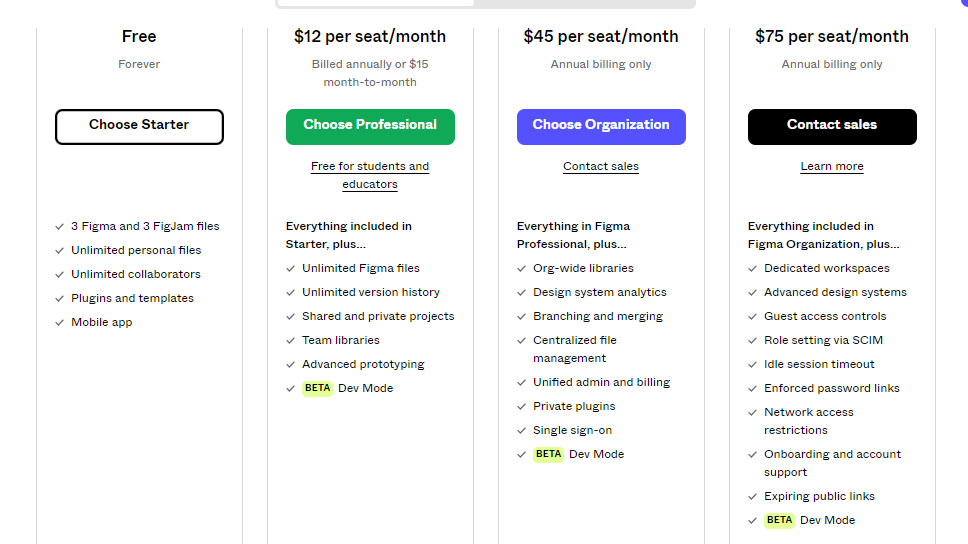Screen dimensions: 968x544
Task: Open the Learn more link
Action: click(832, 167)
